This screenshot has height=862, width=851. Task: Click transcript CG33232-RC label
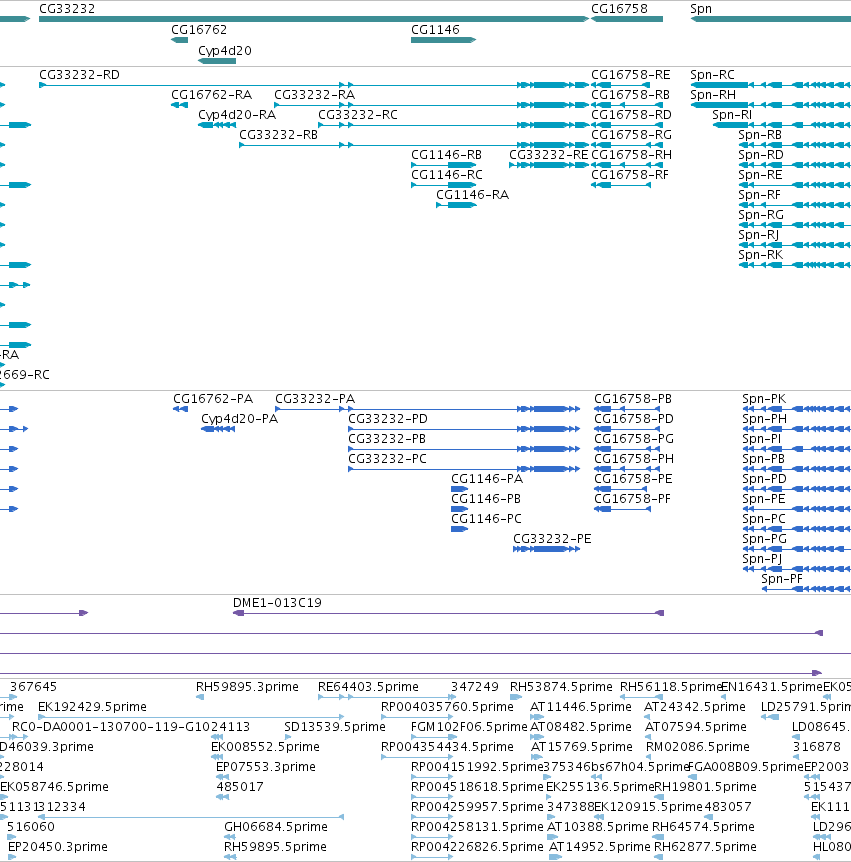358,115
